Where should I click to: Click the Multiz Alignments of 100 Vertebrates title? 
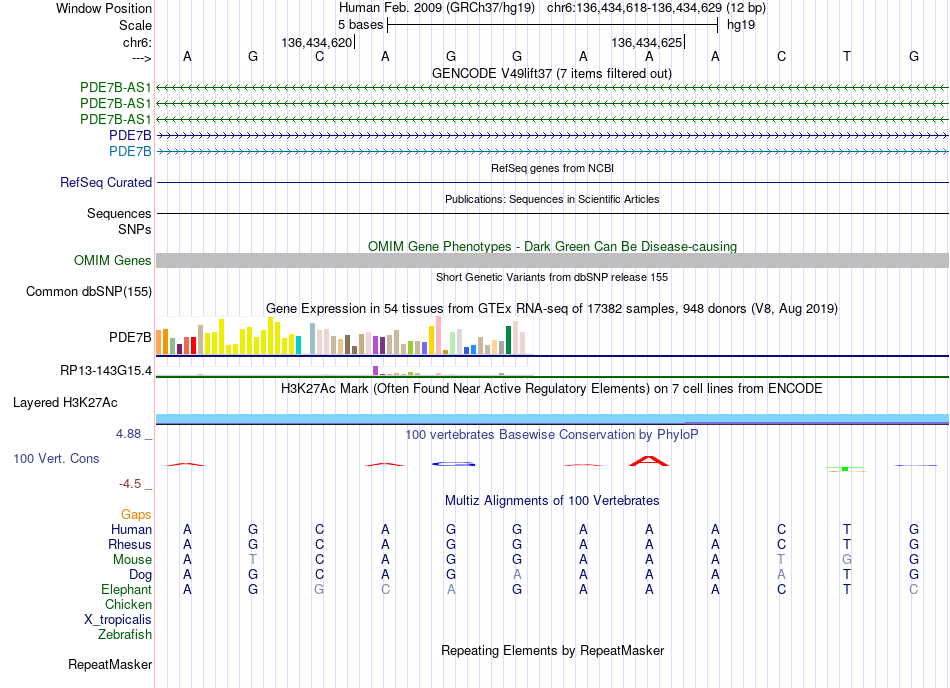click(x=552, y=500)
